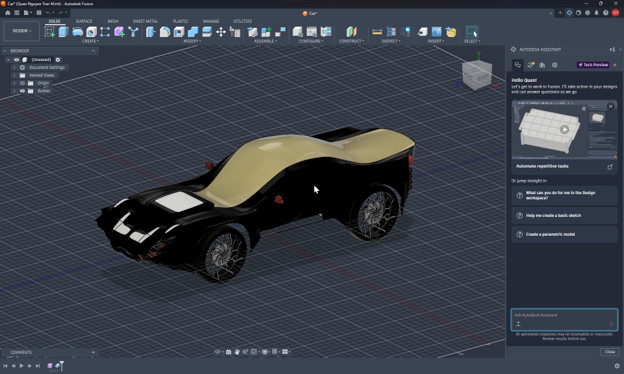Click the Measure tool icon
The width and height of the screenshot is (624, 374).
pos(377,32)
